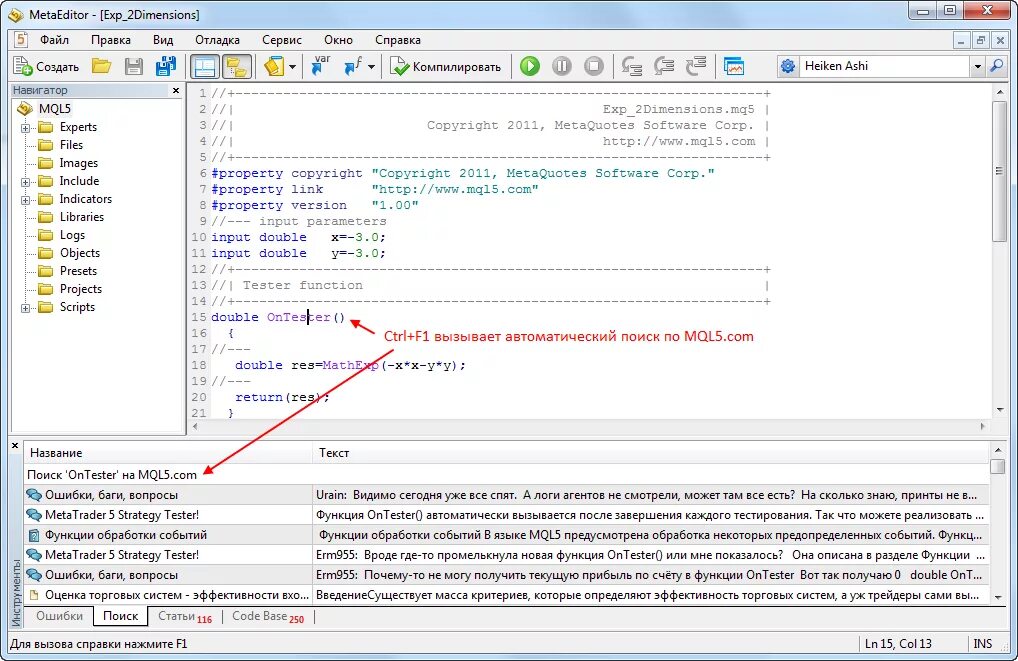Switch to the Статьи tab
The width and height of the screenshot is (1018, 661).
(184, 617)
